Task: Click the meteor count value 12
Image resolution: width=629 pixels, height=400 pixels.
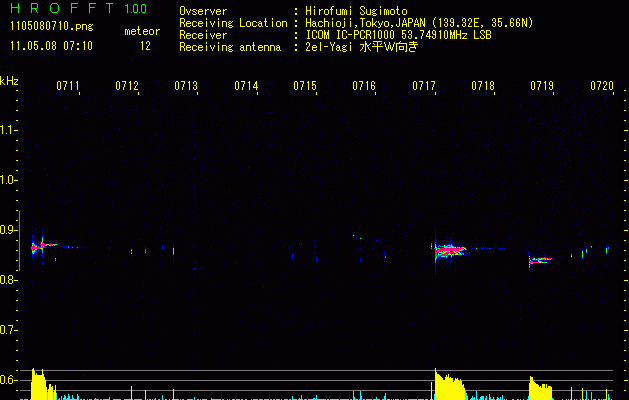Action: pyautogui.click(x=145, y=46)
